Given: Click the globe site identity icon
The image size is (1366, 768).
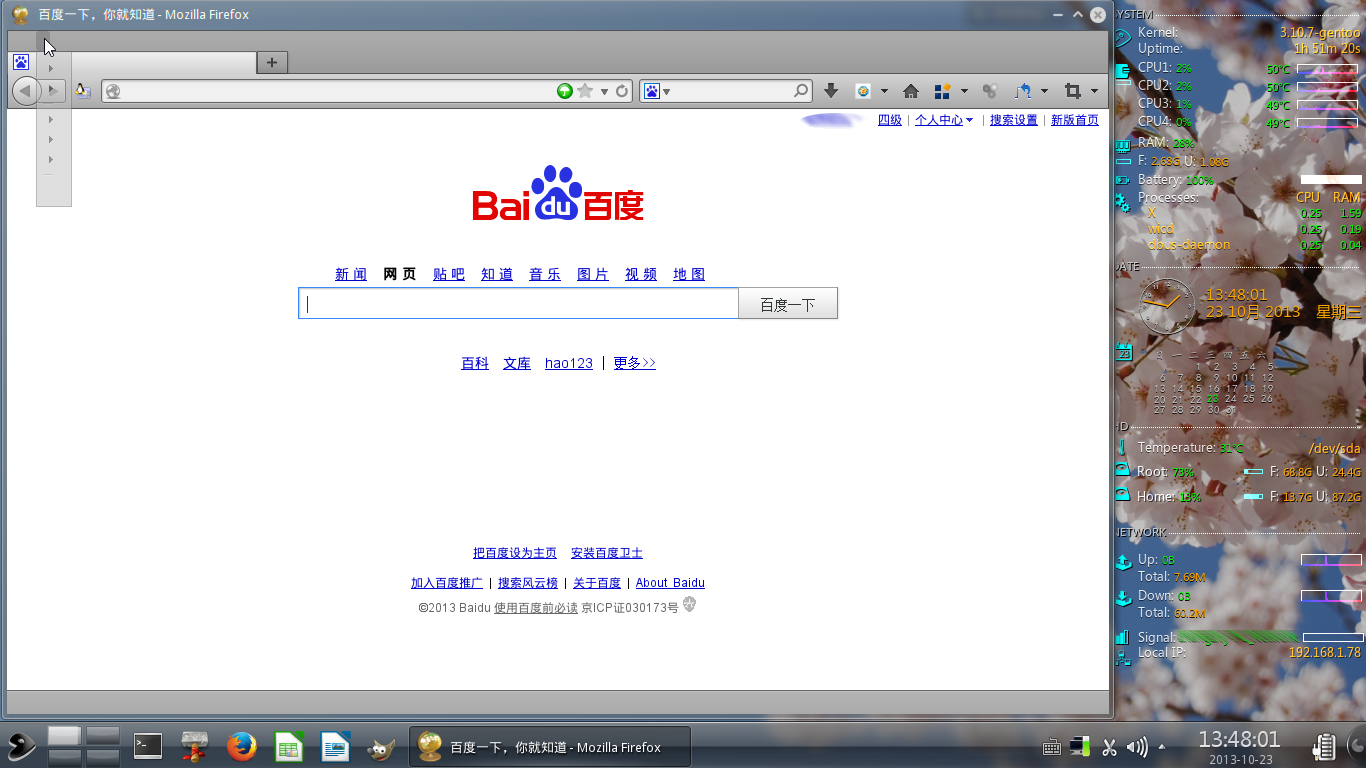Looking at the screenshot, I should pos(113,91).
